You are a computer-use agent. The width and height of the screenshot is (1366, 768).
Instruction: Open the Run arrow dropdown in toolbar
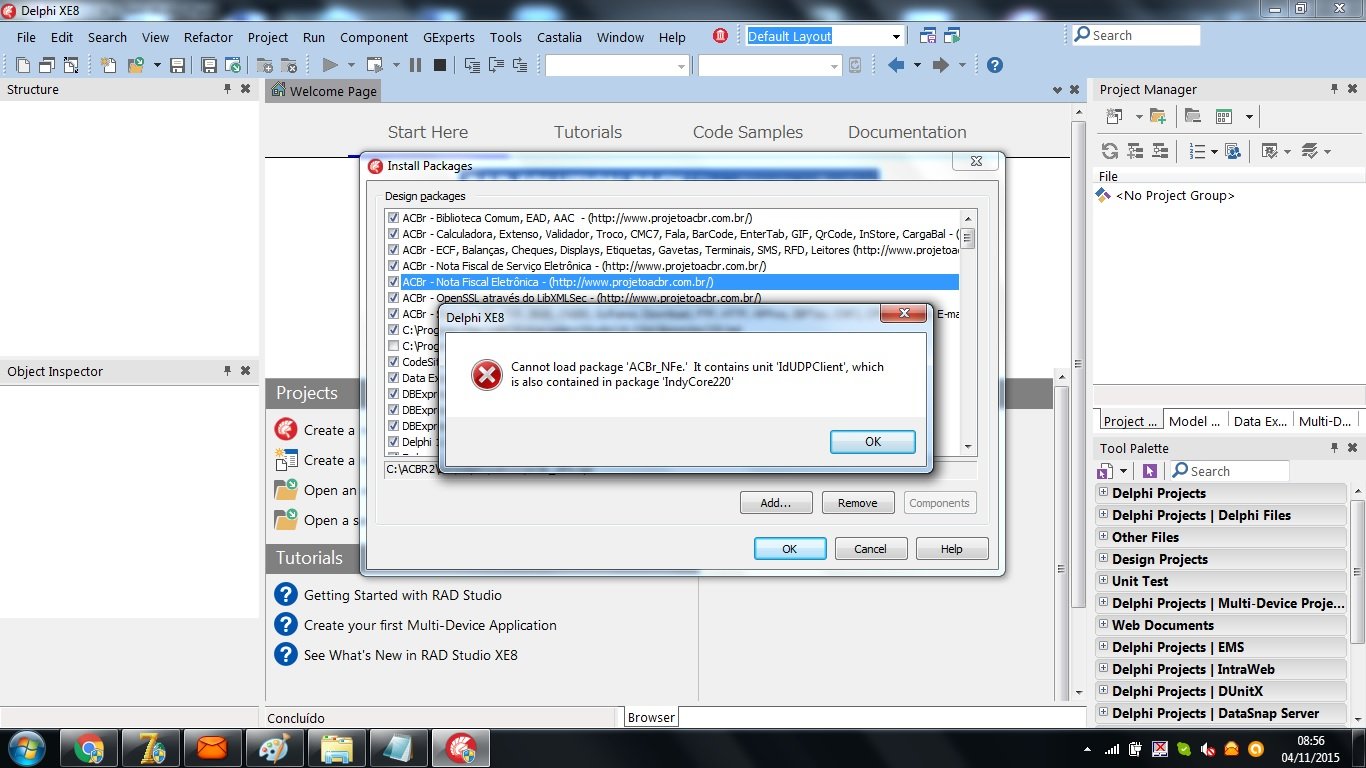pyautogui.click(x=351, y=65)
